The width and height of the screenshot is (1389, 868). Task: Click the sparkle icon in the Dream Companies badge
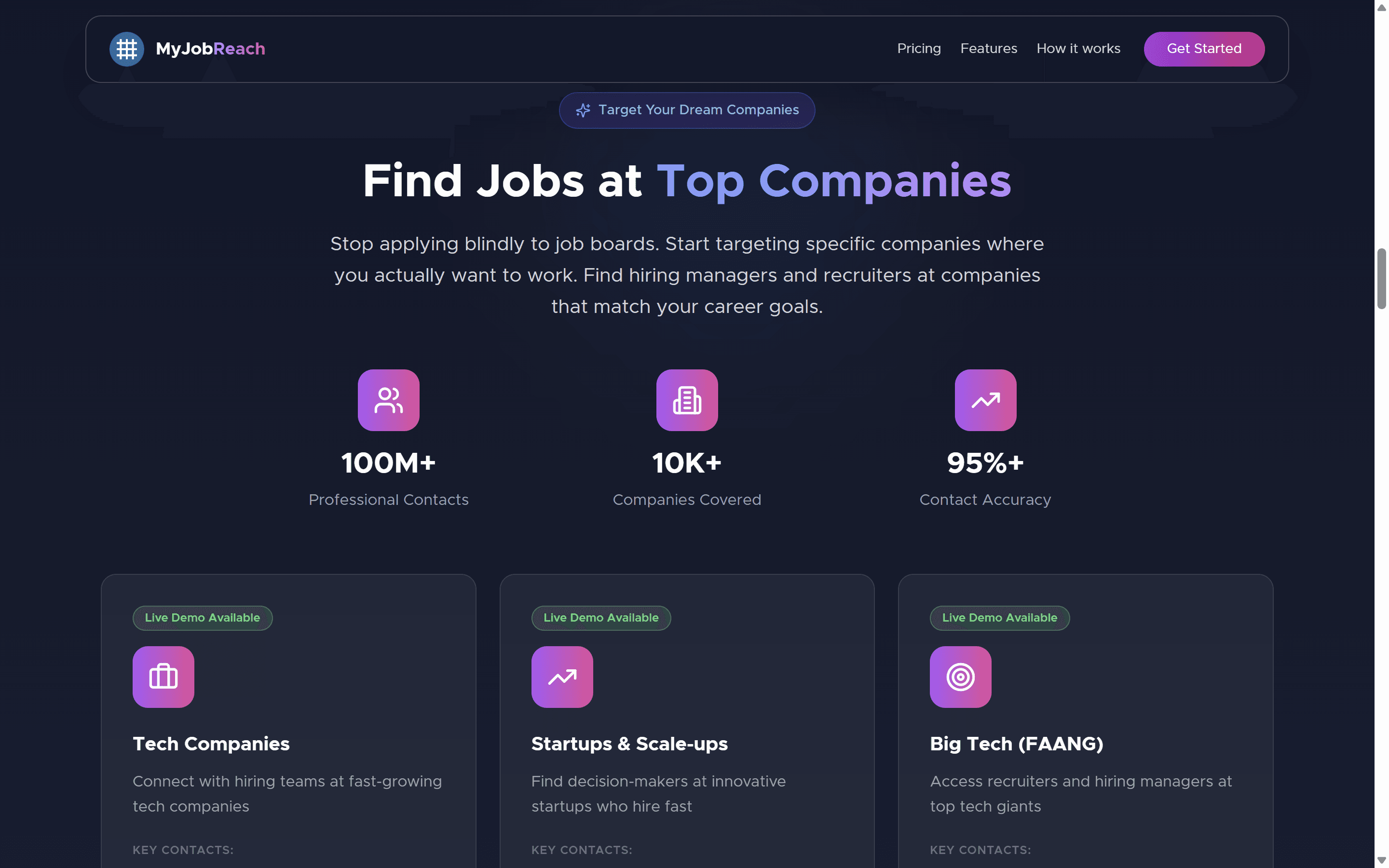coord(583,110)
